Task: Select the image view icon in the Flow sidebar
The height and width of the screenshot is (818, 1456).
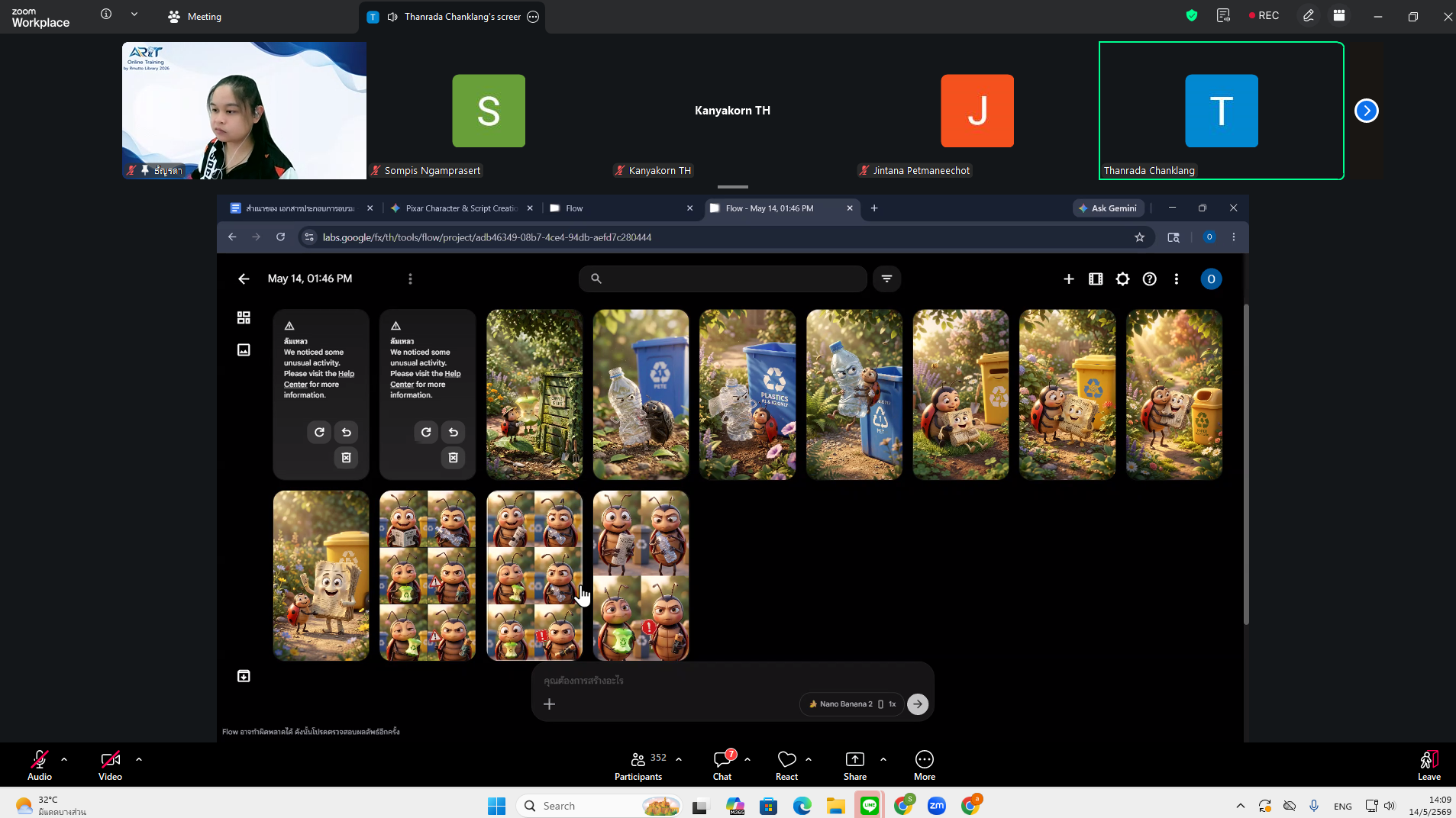Action: tap(244, 349)
